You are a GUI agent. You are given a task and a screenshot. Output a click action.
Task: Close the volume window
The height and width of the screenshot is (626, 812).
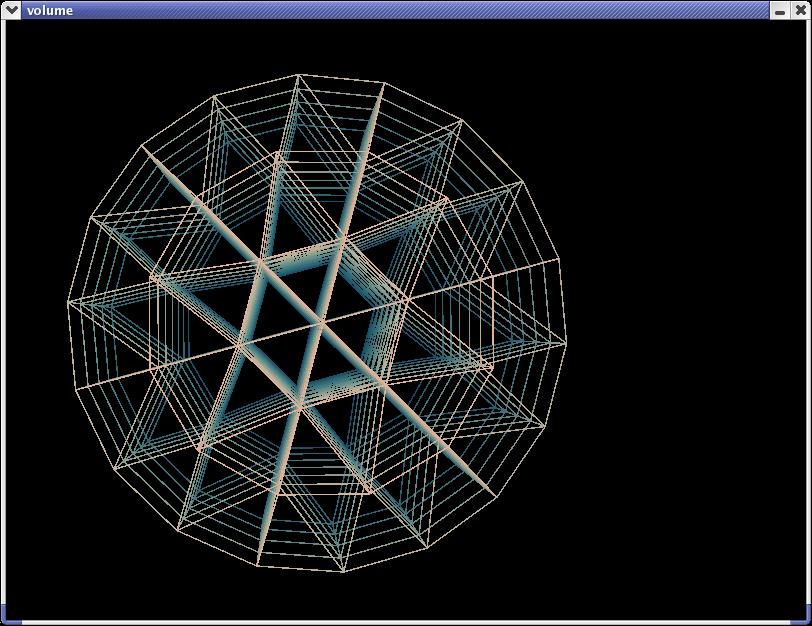pyautogui.click(x=799, y=10)
